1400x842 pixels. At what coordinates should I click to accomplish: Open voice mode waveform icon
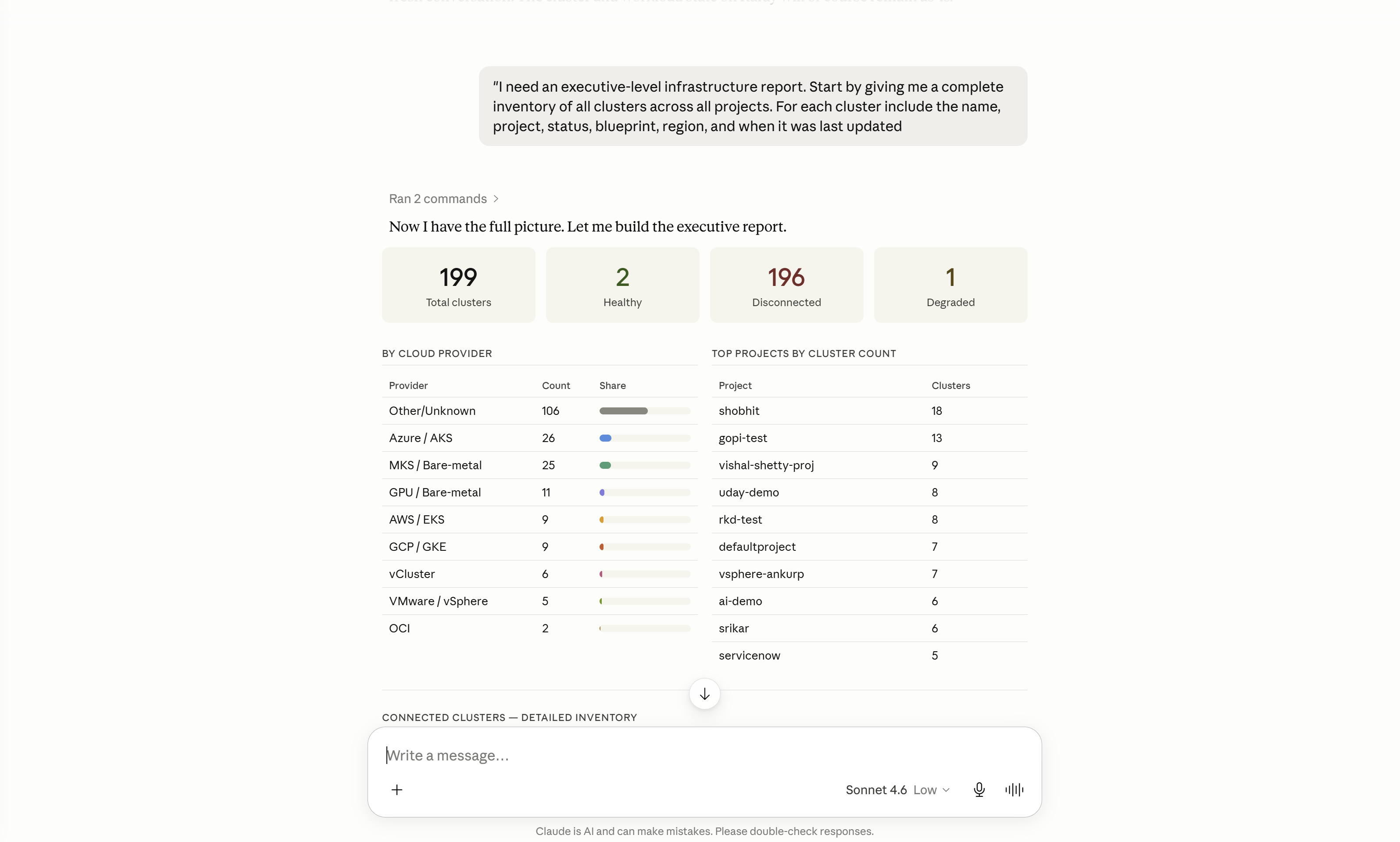(x=1014, y=789)
